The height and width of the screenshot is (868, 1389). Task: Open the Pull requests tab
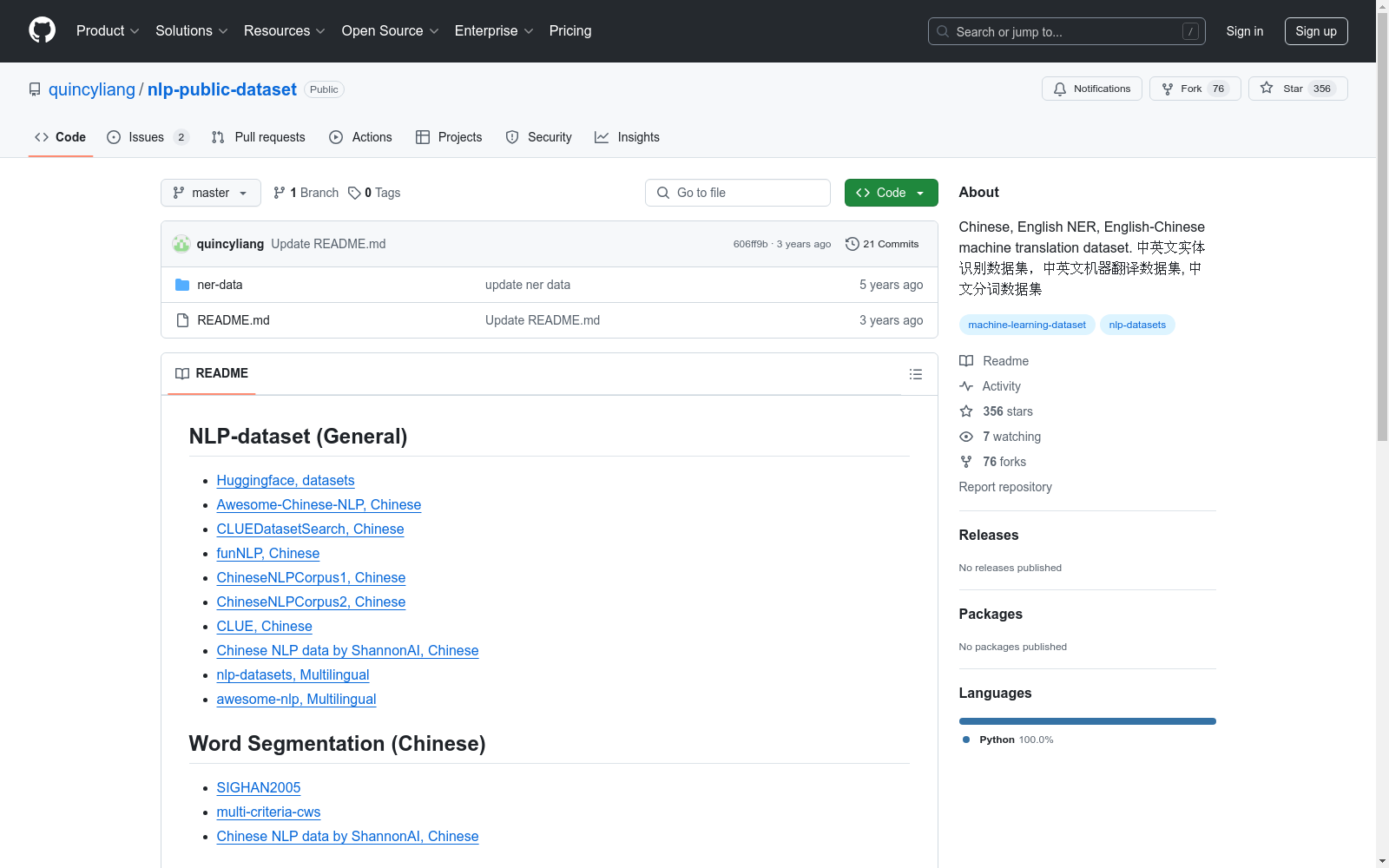pos(258,137)
